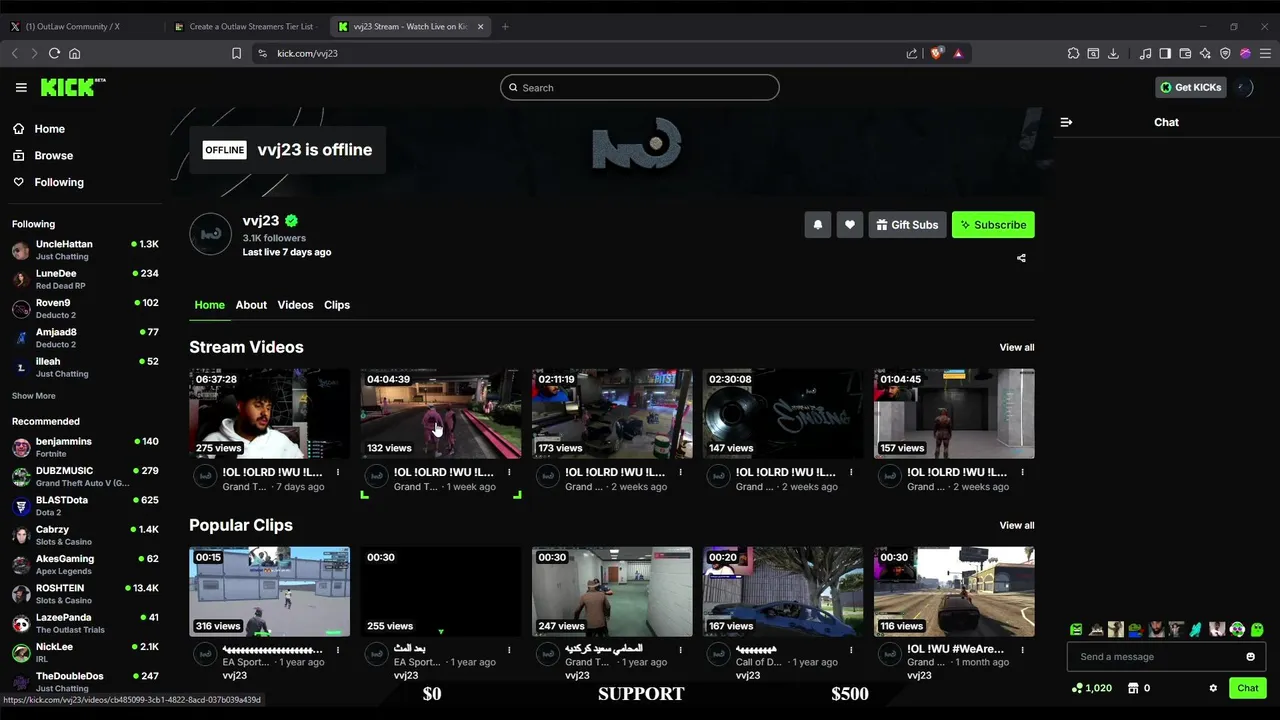Click Show More under Following list
The width and height of the screenshot is (1280, 720).
33,396
